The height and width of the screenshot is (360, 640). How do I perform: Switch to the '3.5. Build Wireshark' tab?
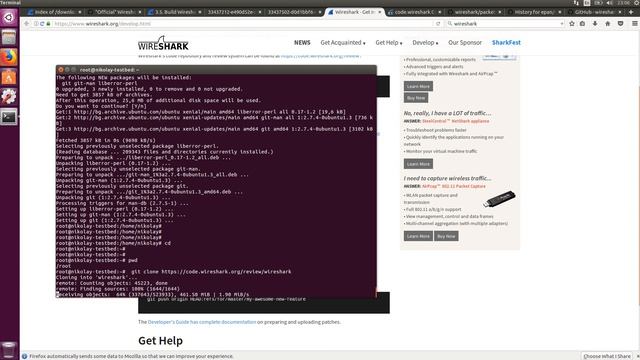pyautogui.click(x=175, y=12)
